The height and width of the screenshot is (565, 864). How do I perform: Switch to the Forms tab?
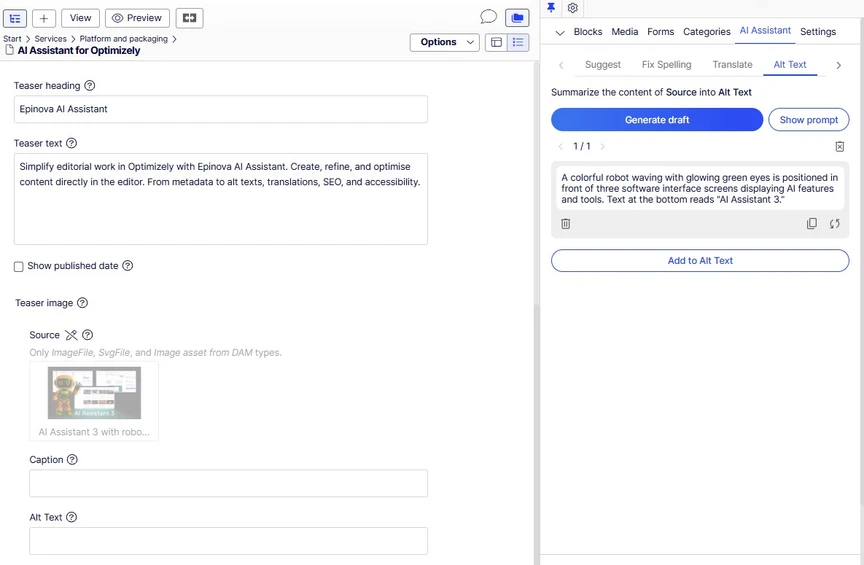[x=661, y=32]
